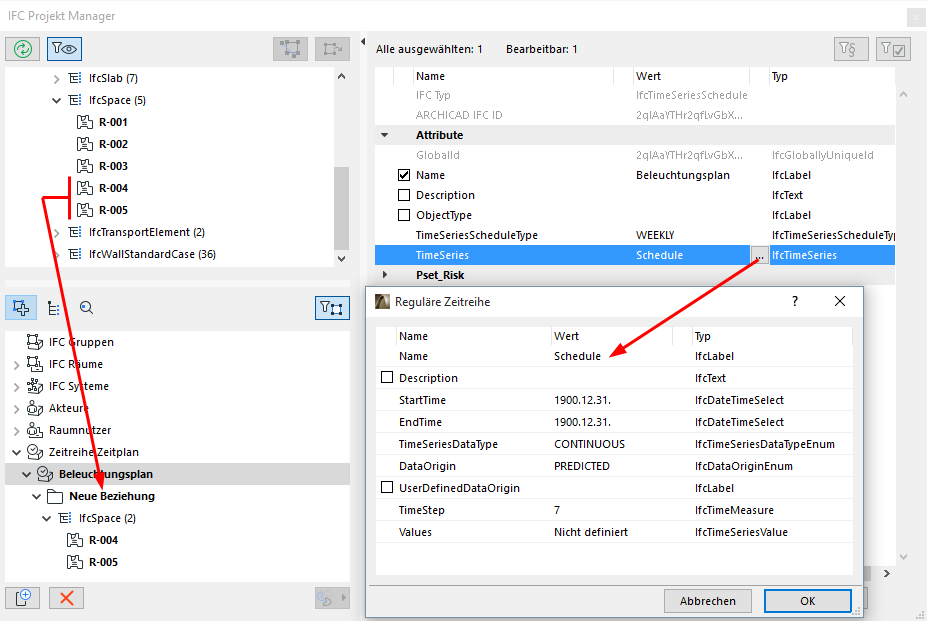Check the UserDefinedDataOrigin checkbox
This screenshot has width=927, height=621.
click(x=387, y=487)
